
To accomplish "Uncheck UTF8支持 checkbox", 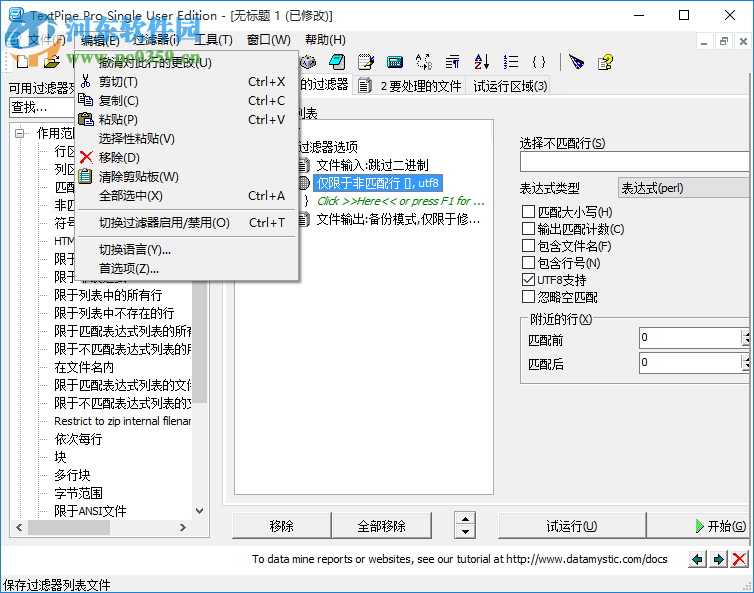I will [528, 279].
